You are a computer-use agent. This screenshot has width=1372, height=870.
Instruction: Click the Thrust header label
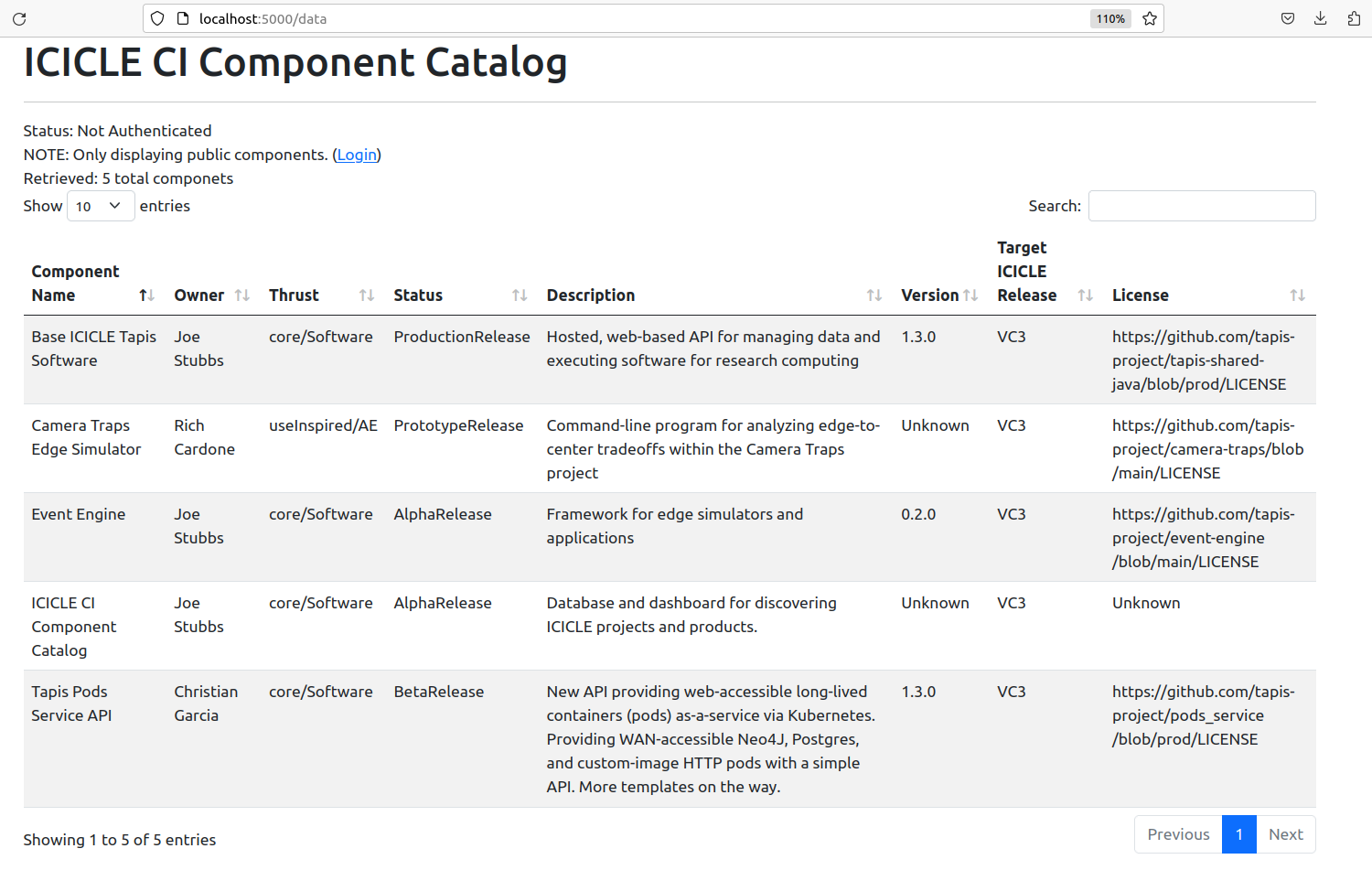[x=294, y=295]
